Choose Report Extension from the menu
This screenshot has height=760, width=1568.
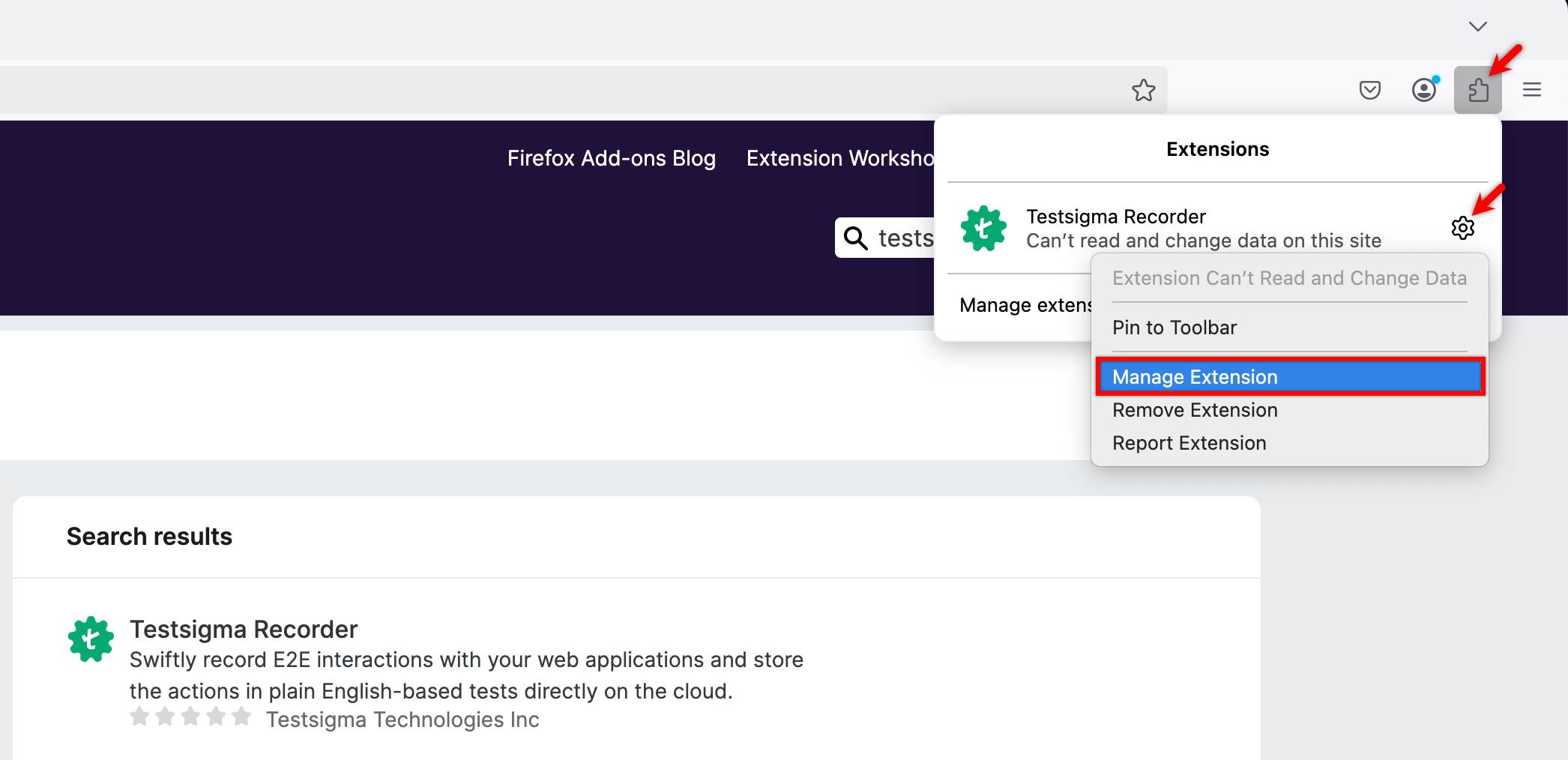pos(1189,442)
